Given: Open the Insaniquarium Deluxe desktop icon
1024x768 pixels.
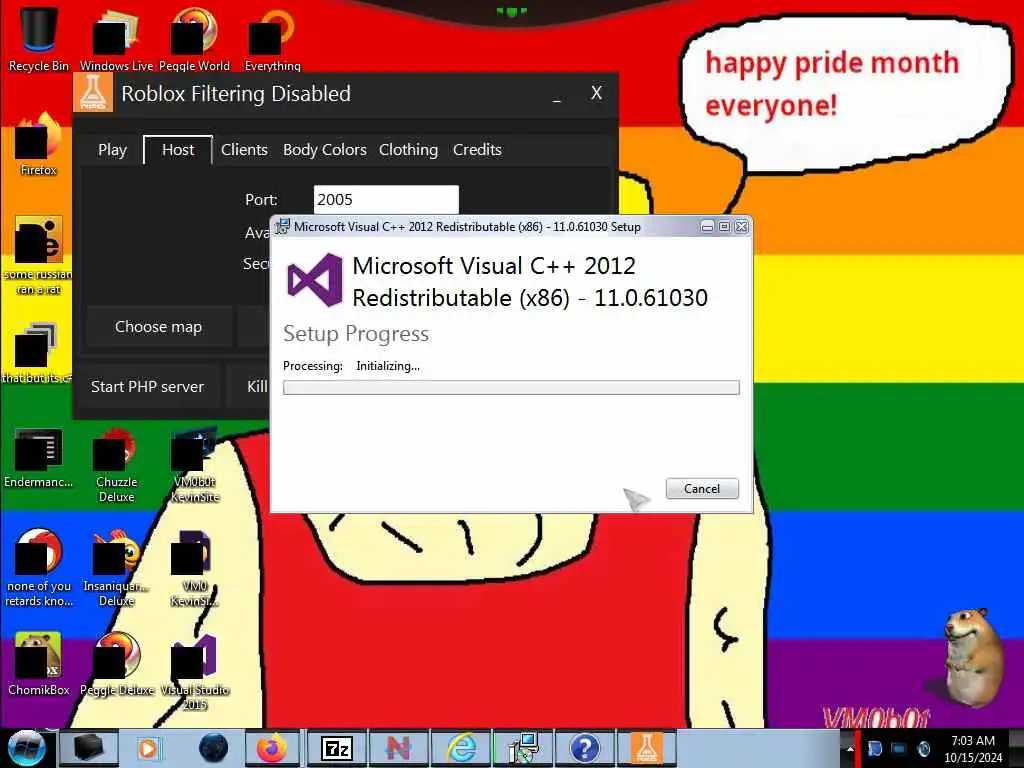Looking at the screenshot, I should pos(116,568).
